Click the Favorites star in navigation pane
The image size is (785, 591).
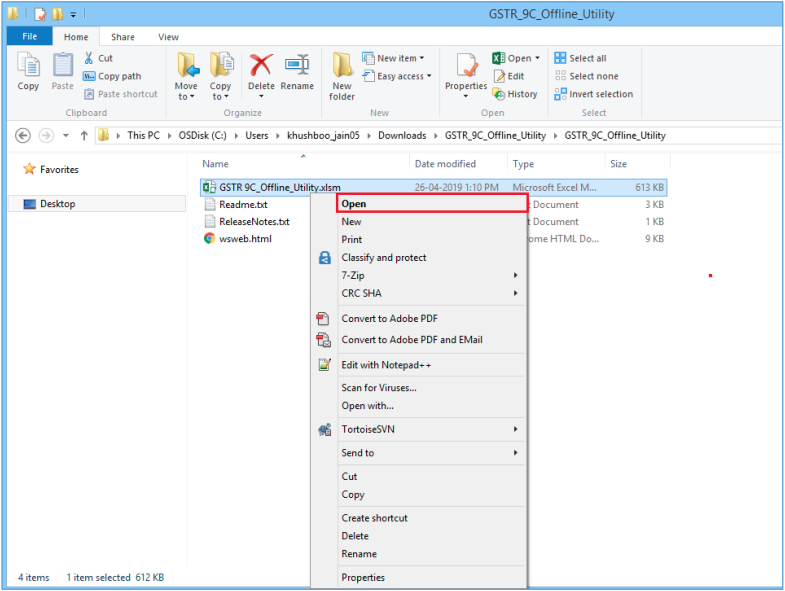tap(30, 169)
